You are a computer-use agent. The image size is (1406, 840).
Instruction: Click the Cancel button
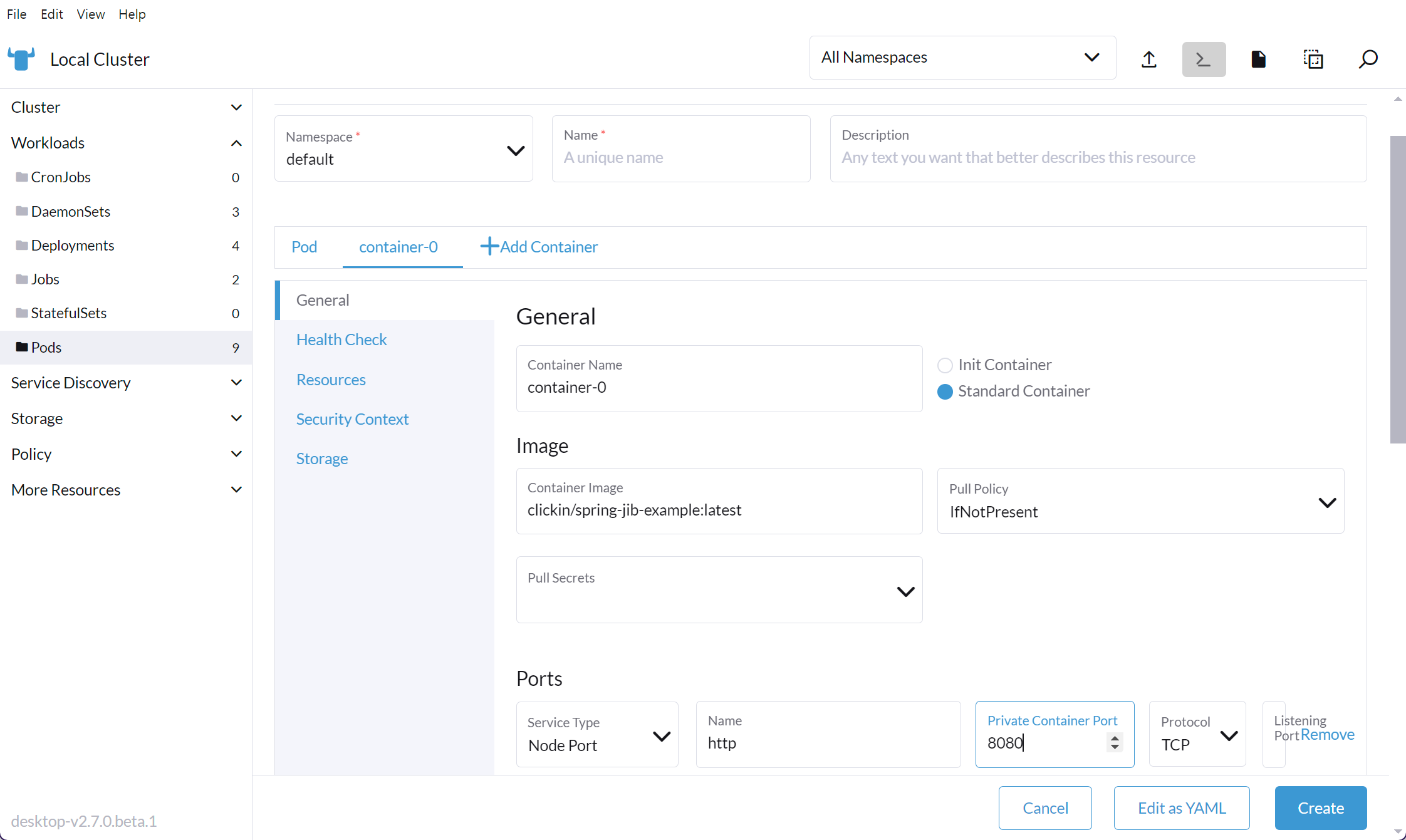[1045, 808]
